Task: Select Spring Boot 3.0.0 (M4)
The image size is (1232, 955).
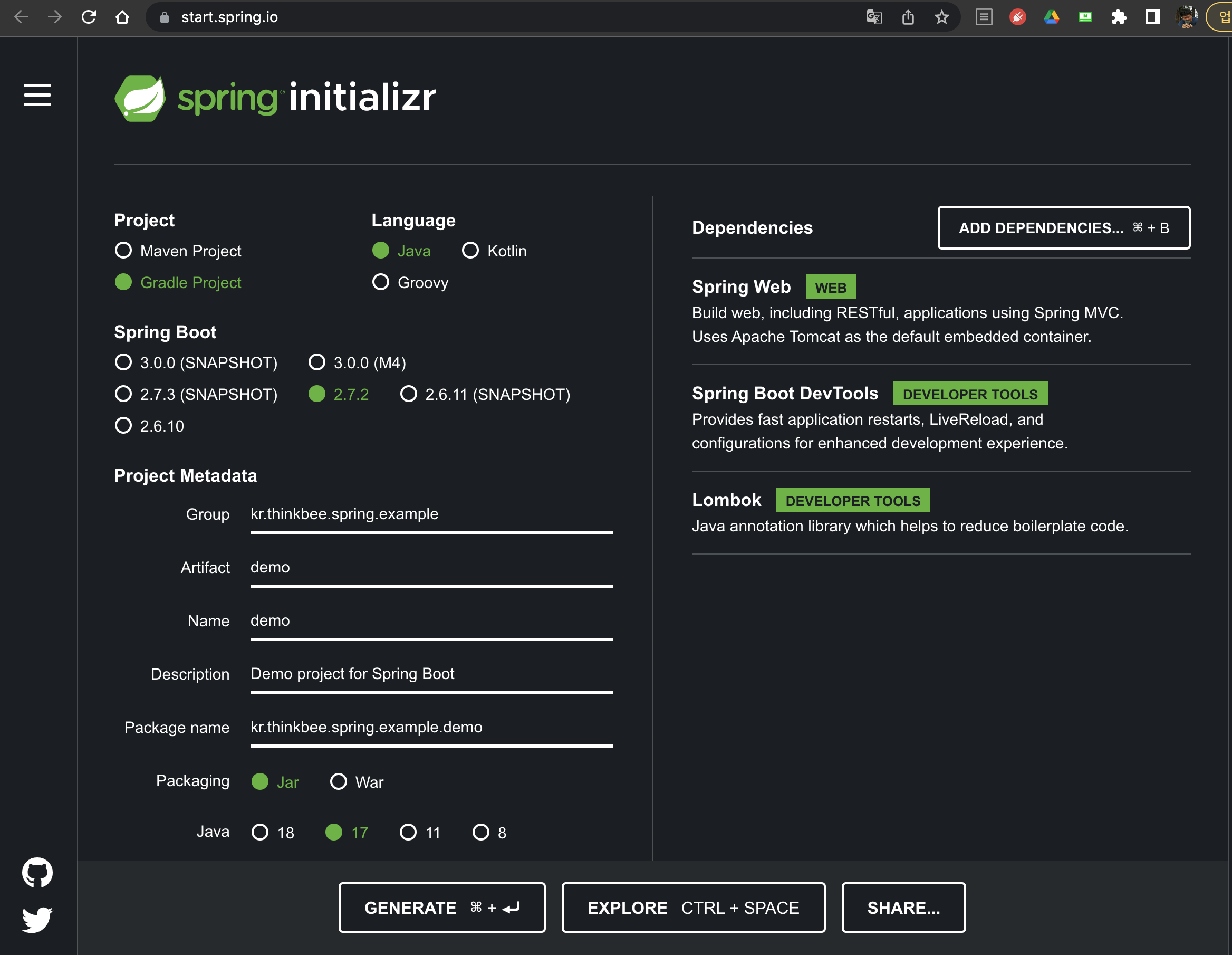Action: point(357,362)
